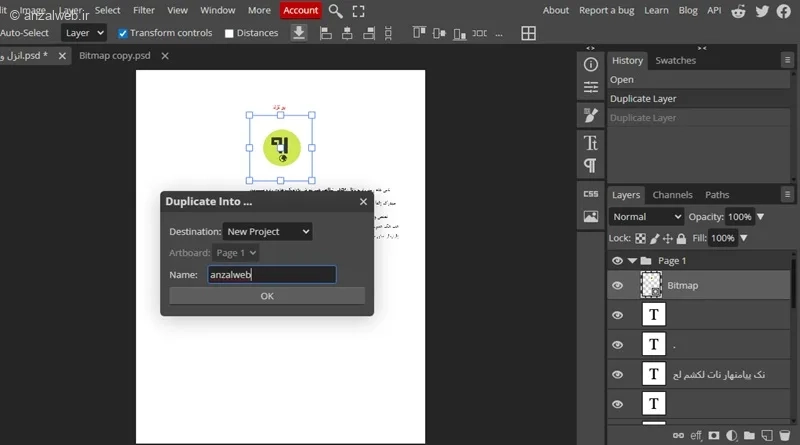Open History panel options menu
Viewport: 800px width, 445px height.
point(787,60)
